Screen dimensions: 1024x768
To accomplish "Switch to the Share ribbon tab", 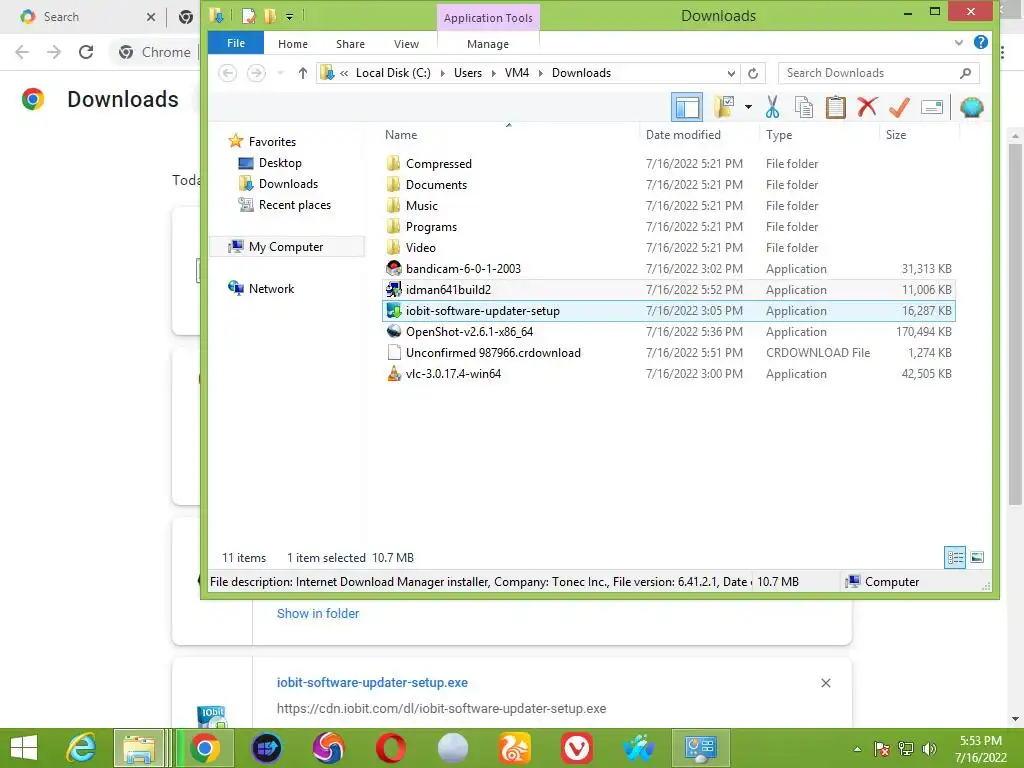I will click(x=350, y=44).
